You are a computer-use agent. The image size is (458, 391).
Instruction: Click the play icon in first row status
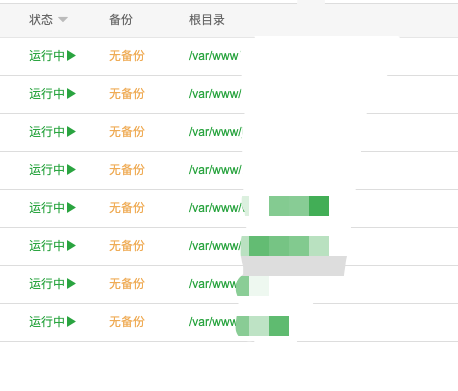pyautogui.click(x=71, y=56)
